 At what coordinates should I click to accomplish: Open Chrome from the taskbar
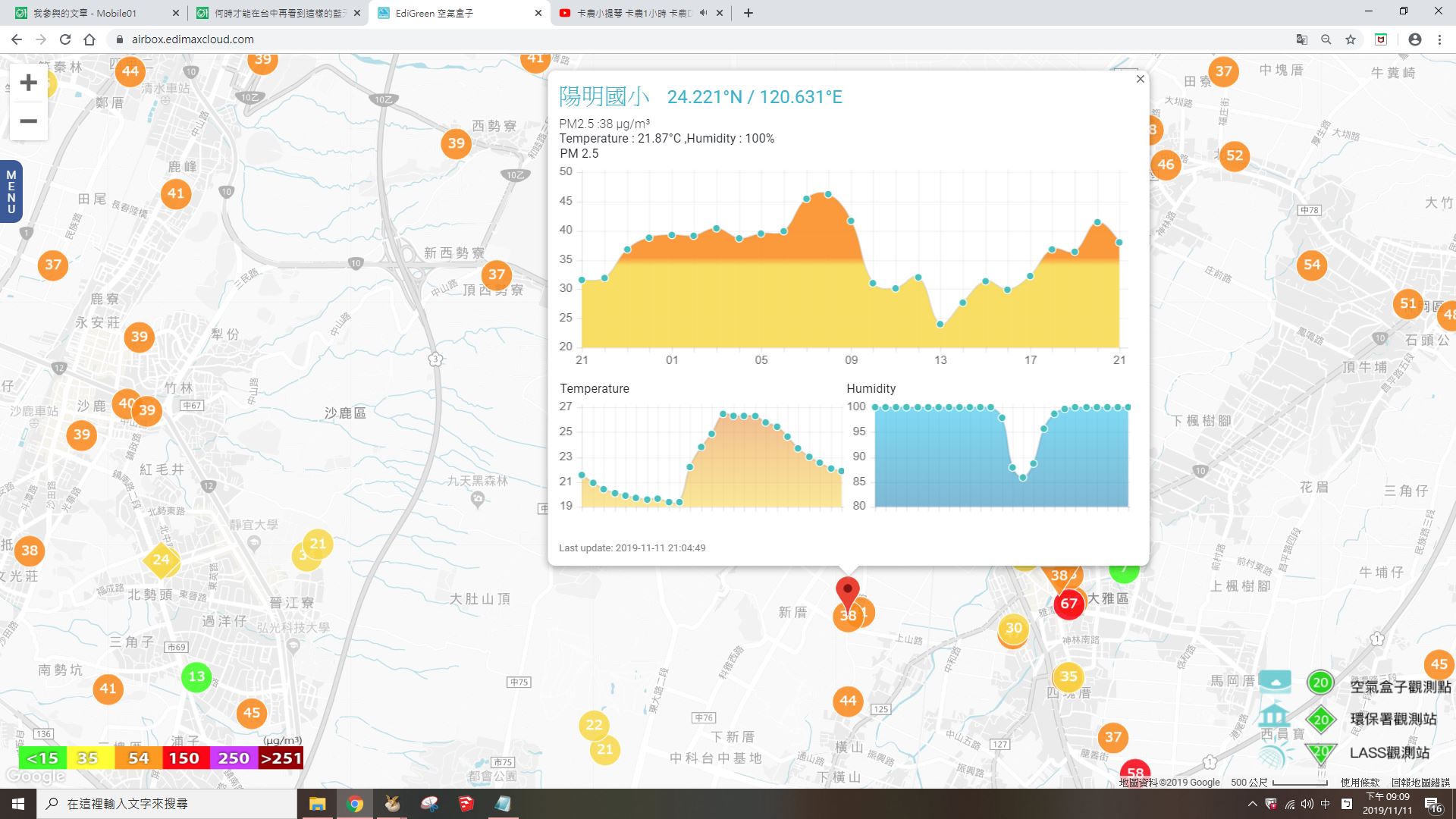pos(354,804)
